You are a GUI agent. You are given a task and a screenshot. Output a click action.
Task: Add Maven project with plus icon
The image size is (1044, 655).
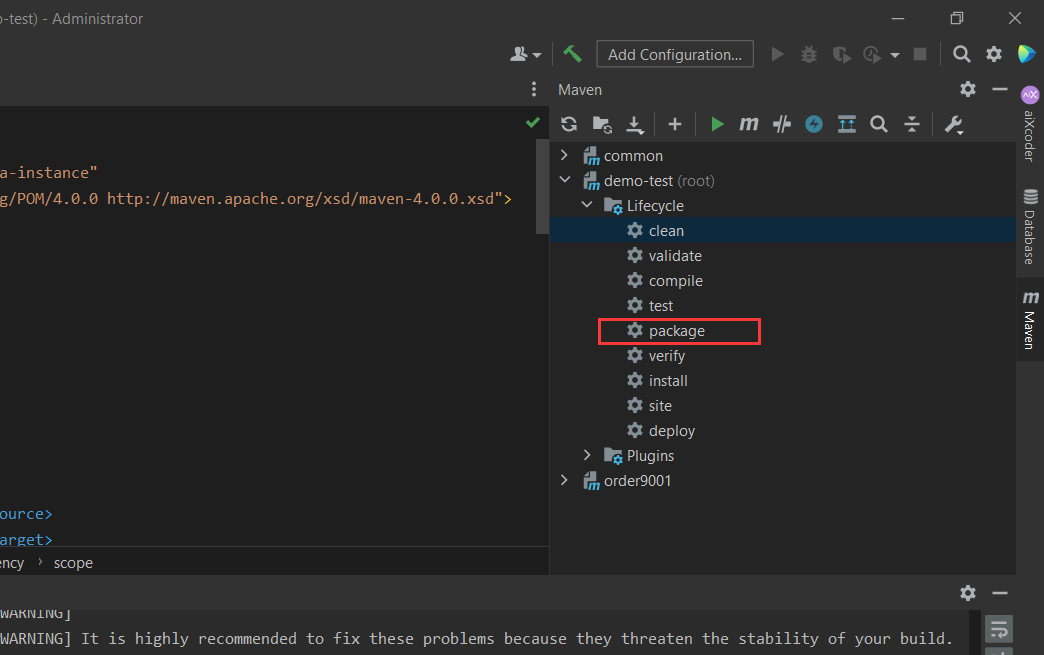(x=674, y=124)
